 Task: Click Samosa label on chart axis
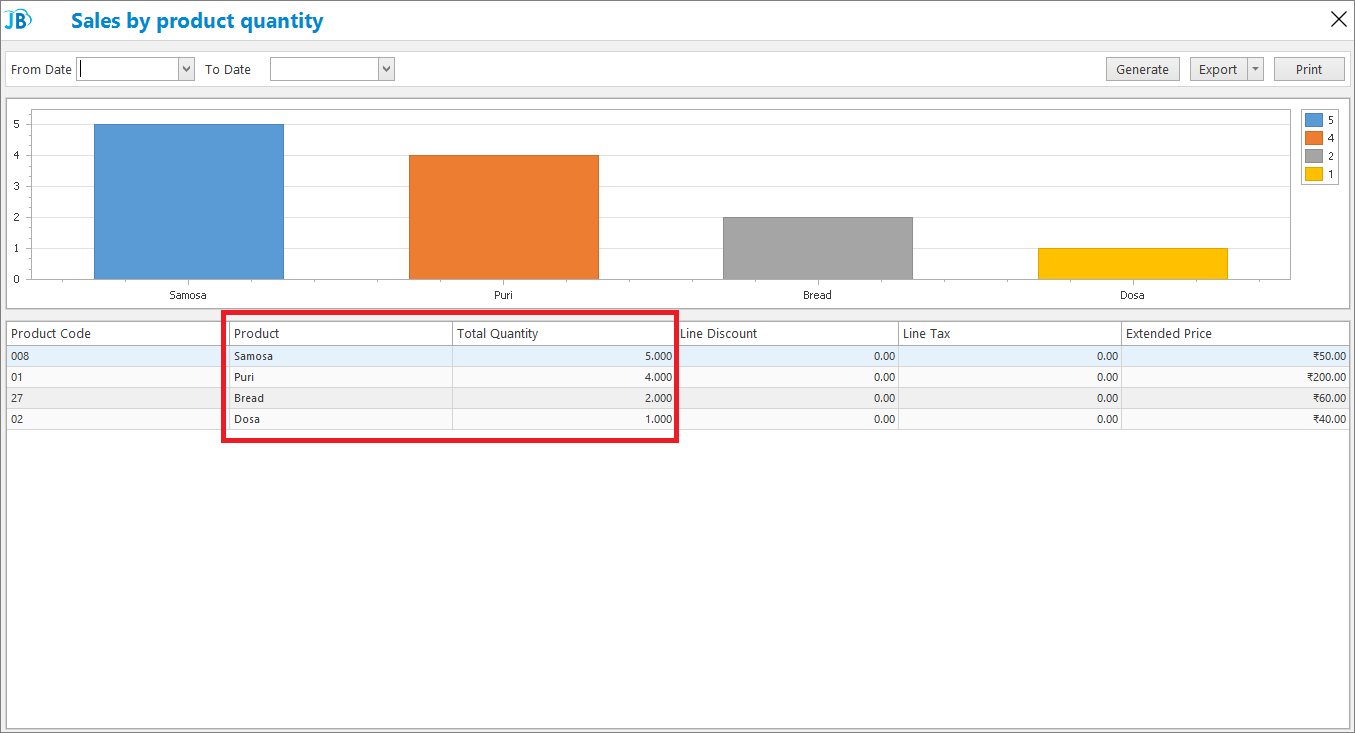188,295
